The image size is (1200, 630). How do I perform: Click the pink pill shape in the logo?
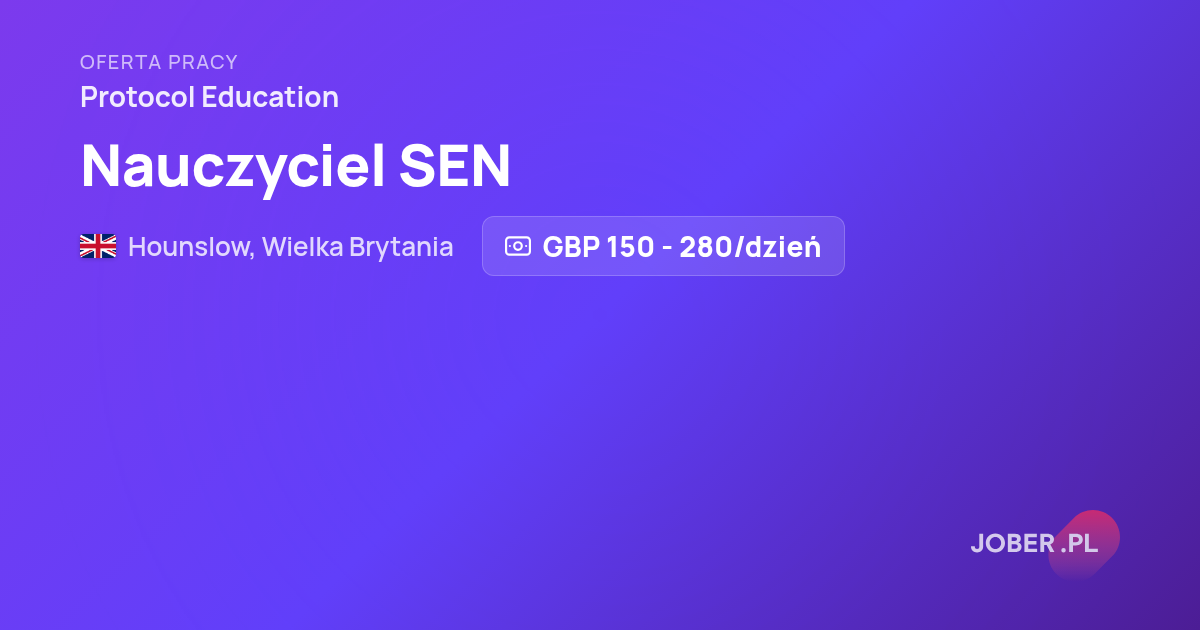[x=1083, y=545]
